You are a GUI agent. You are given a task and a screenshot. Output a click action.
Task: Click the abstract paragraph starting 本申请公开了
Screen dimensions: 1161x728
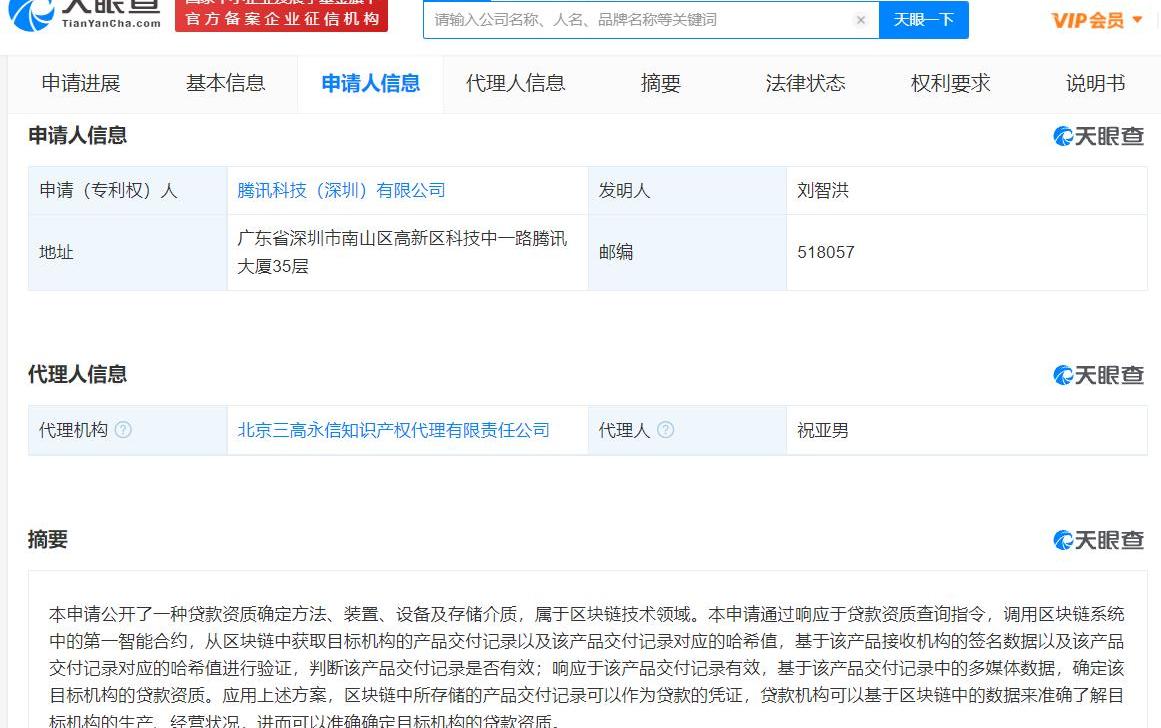click(586, 667)
